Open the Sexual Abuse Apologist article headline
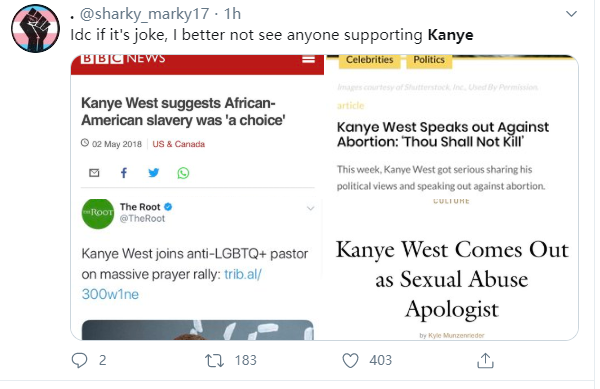The width and height of the screenshot is (600, 389). 452,279
